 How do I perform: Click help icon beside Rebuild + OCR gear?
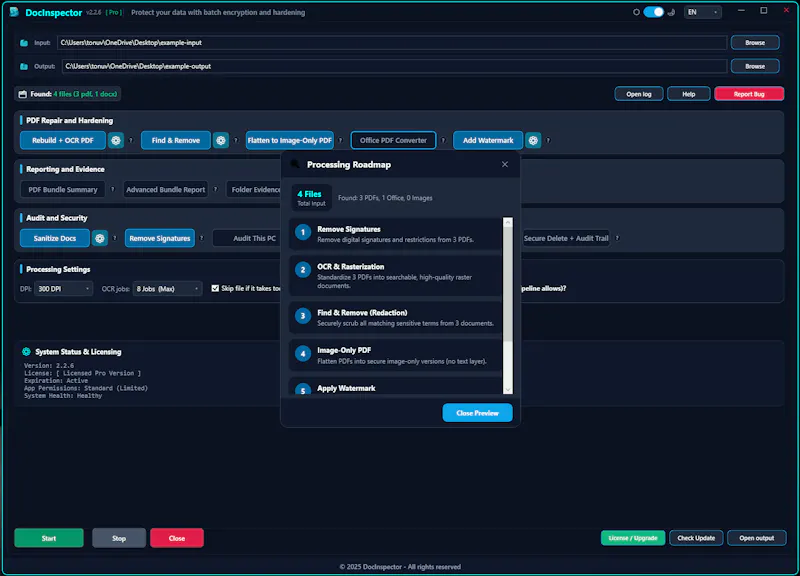coord(131,140)
